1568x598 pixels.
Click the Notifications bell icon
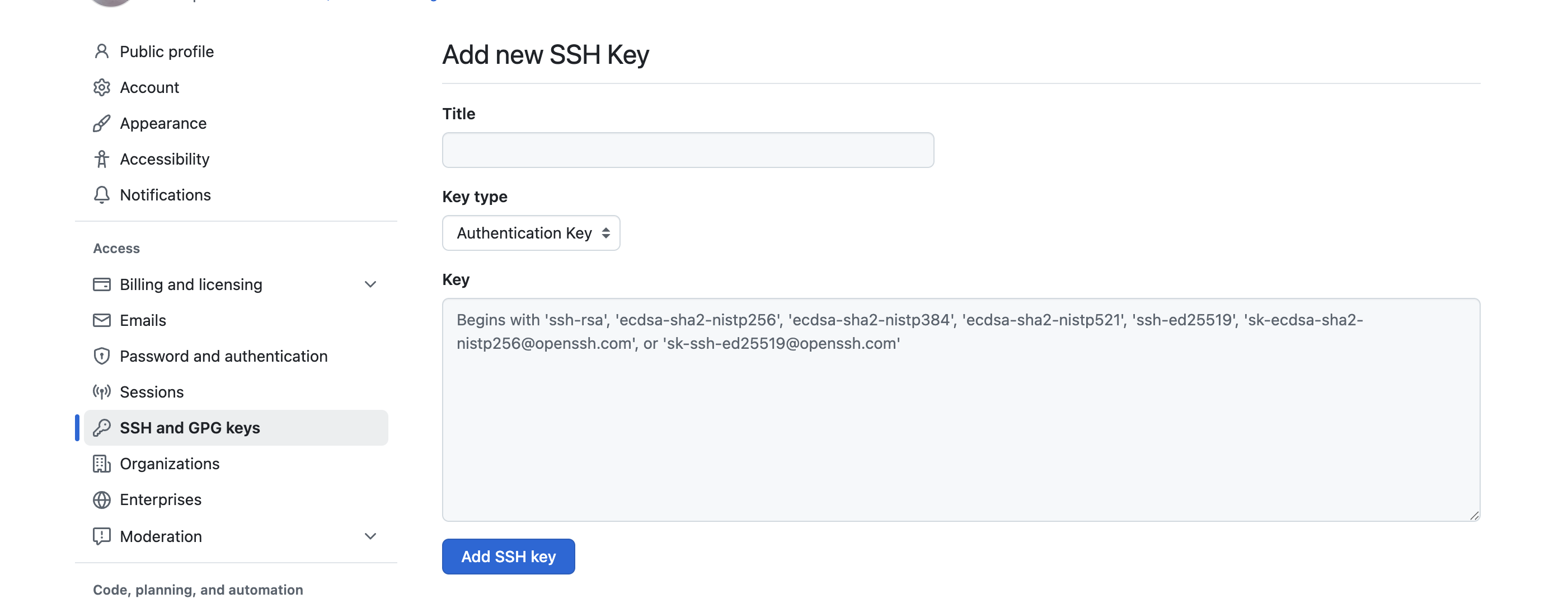point(102,195)
